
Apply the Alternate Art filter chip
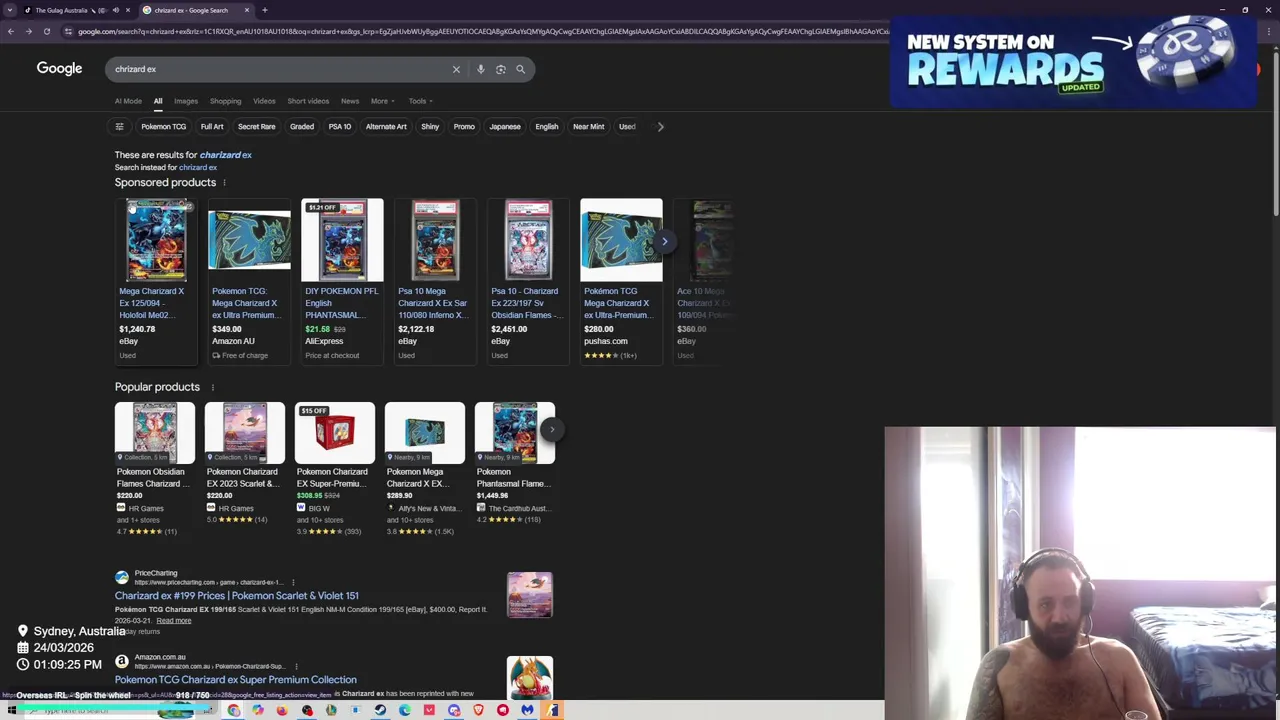386,127
